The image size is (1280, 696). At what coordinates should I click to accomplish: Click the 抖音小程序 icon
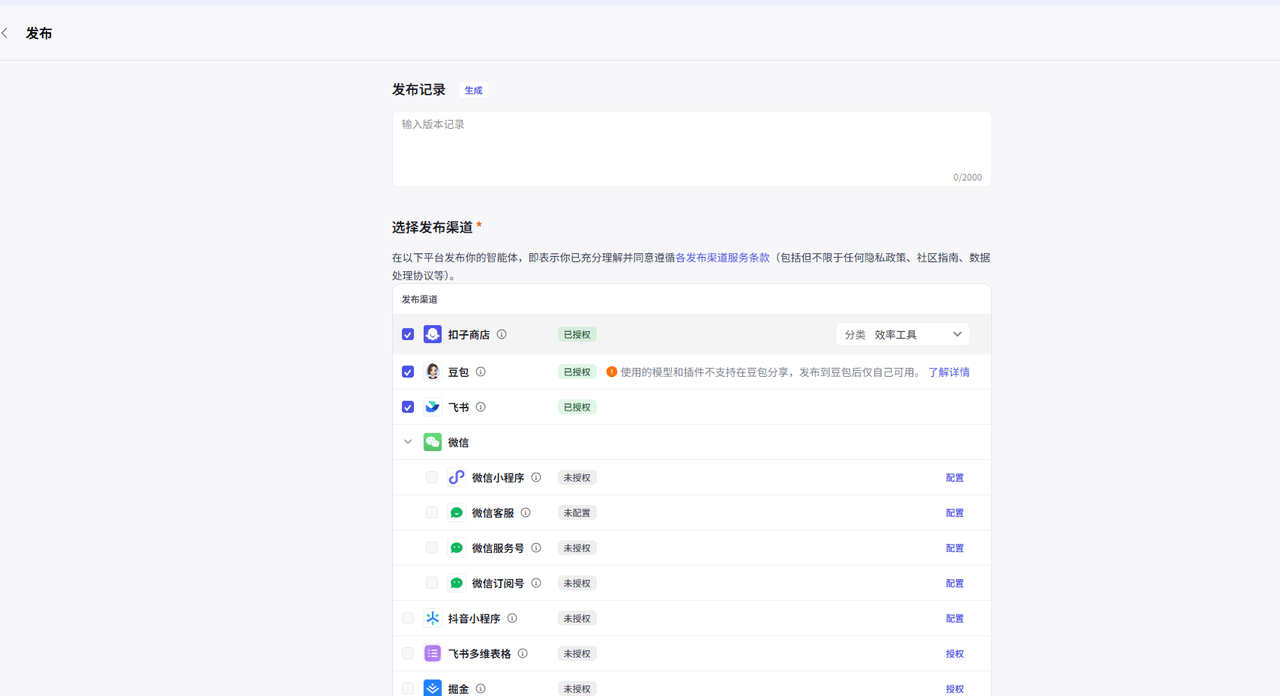point(432,618)
